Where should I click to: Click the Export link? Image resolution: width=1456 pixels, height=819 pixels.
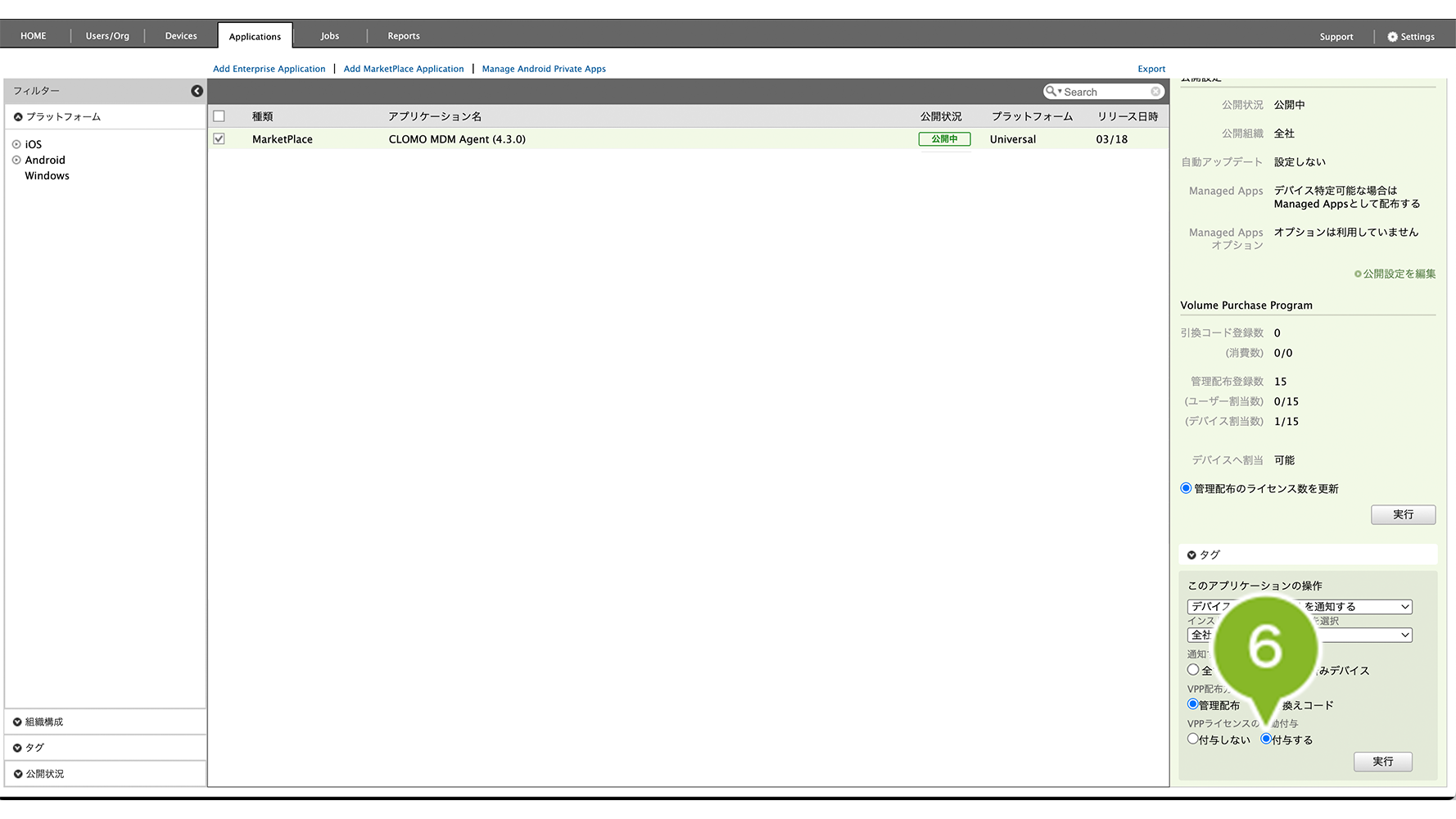coord(1151,69)
